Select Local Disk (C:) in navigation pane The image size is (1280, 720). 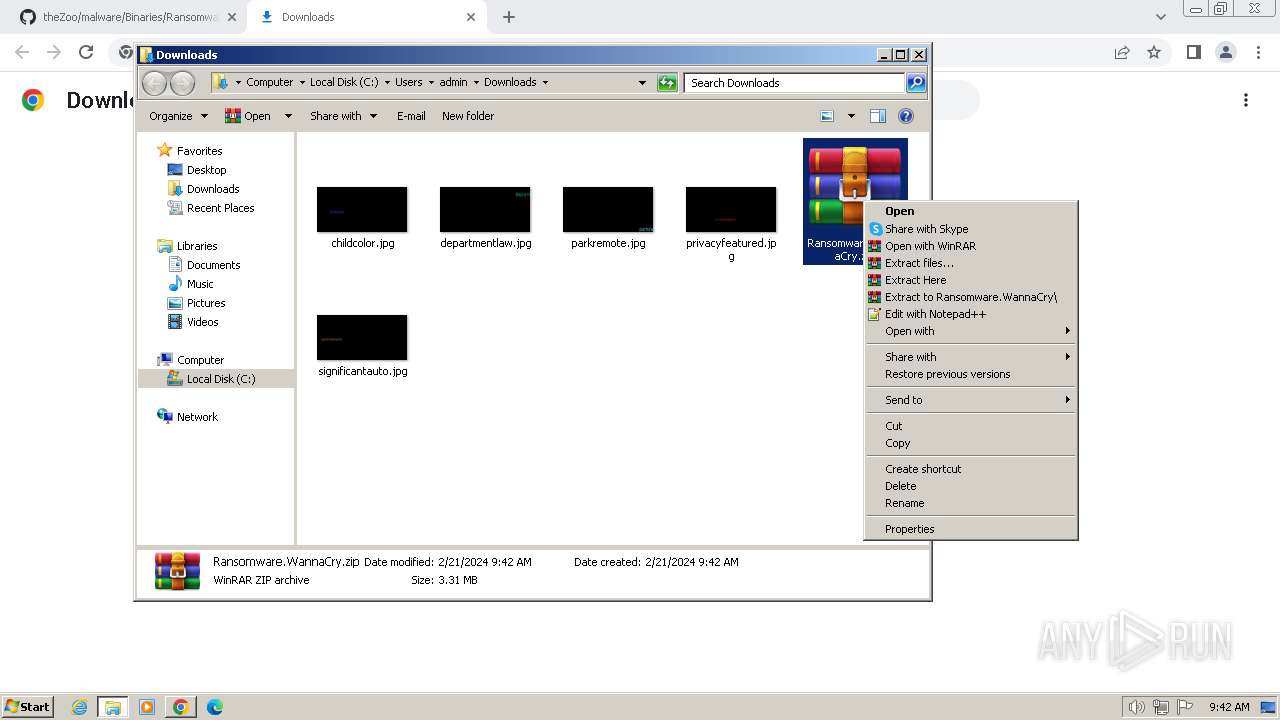220,379
